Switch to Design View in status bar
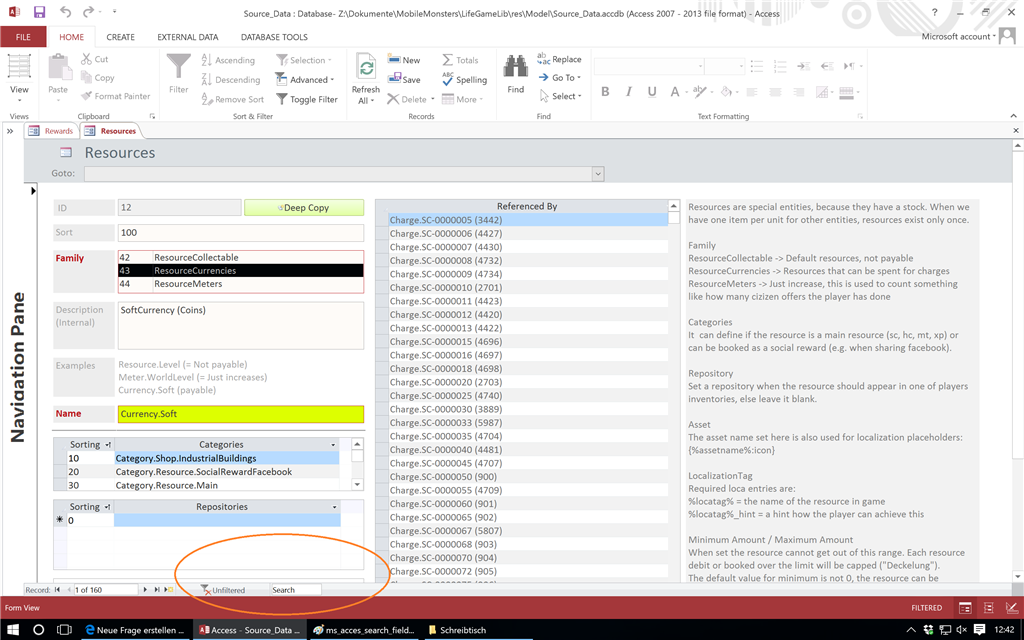The image size is (1024, 640). [x=1011, y=608]
